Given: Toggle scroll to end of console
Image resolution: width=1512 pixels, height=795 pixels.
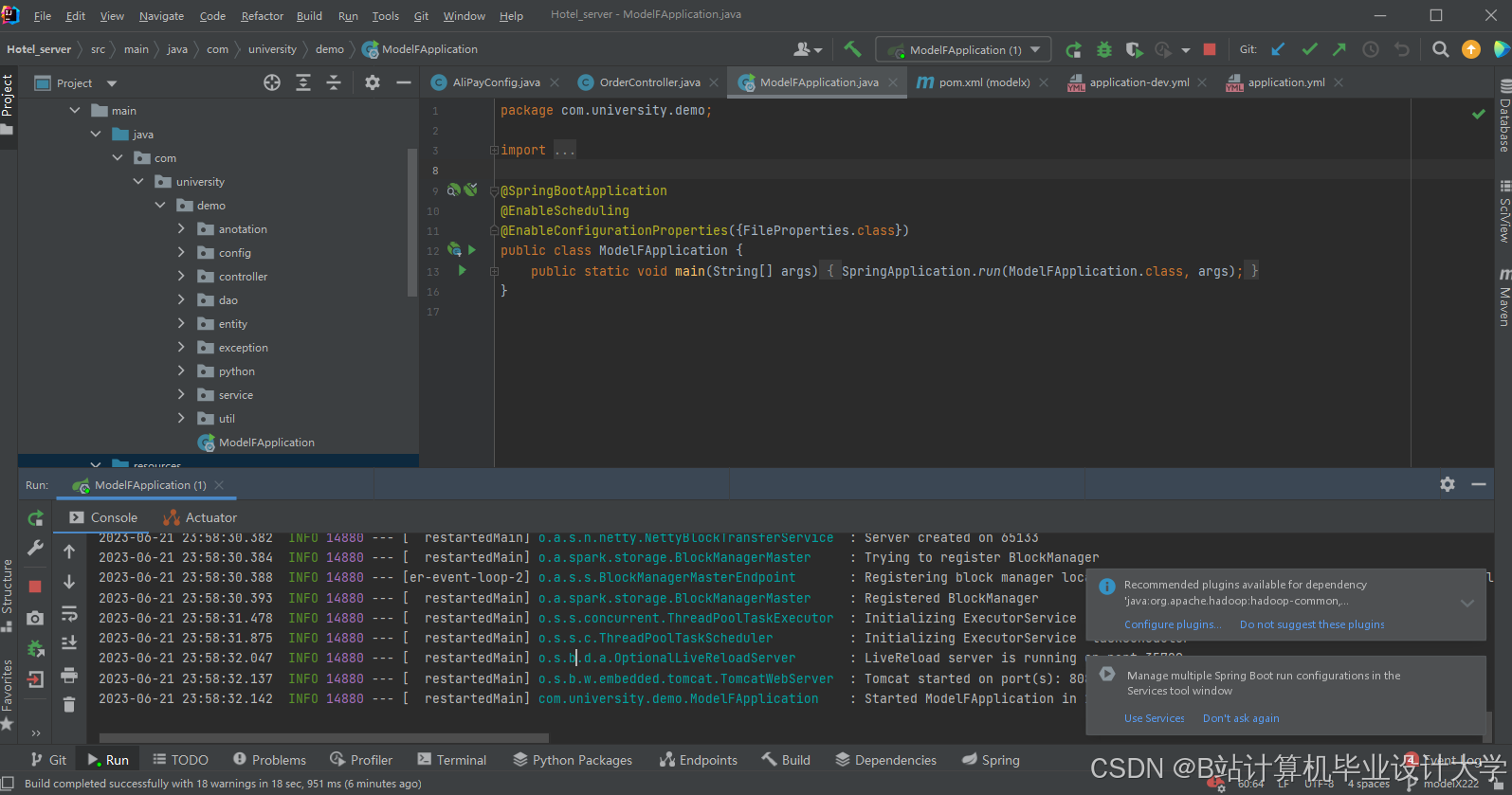Looking at the screenshot, I should (69, 643).
